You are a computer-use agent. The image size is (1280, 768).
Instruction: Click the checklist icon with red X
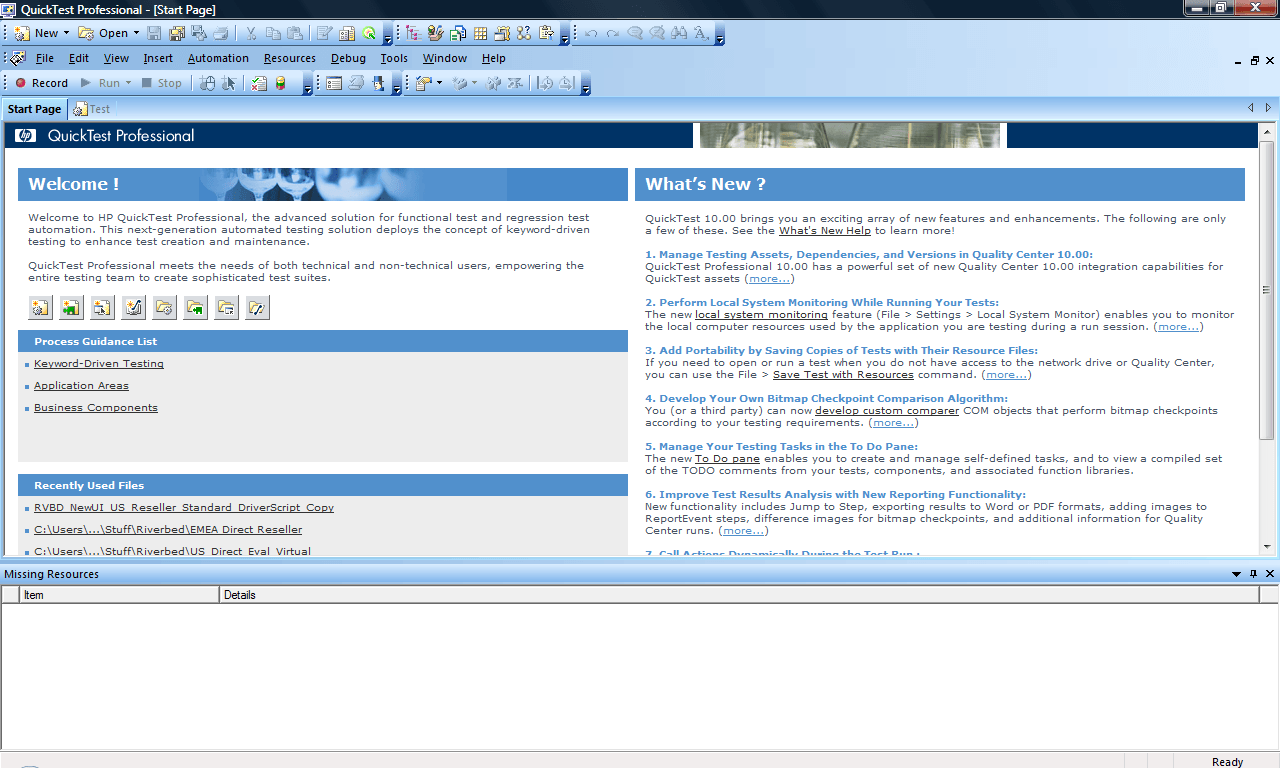click(259, 83)
